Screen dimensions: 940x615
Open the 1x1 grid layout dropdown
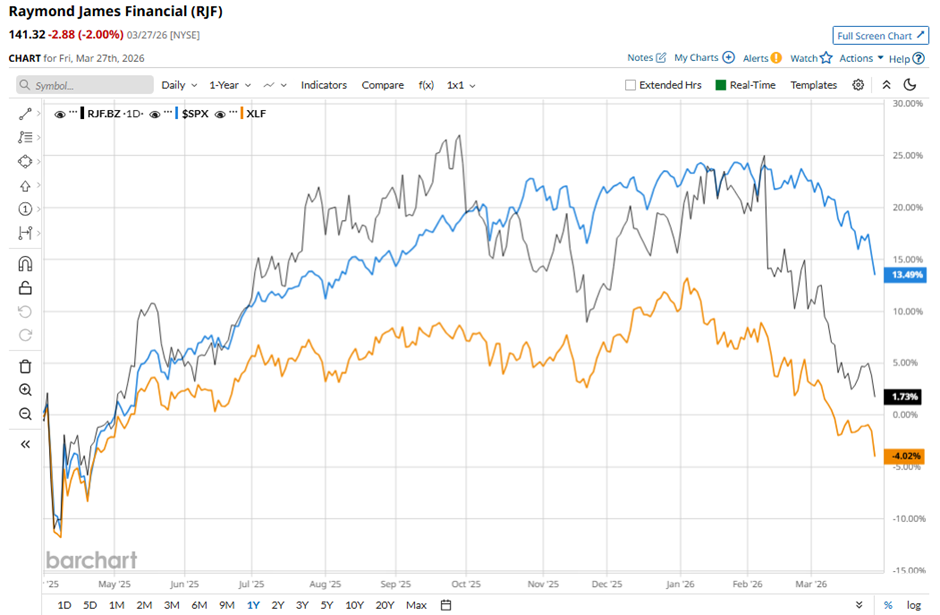[461, 85]
